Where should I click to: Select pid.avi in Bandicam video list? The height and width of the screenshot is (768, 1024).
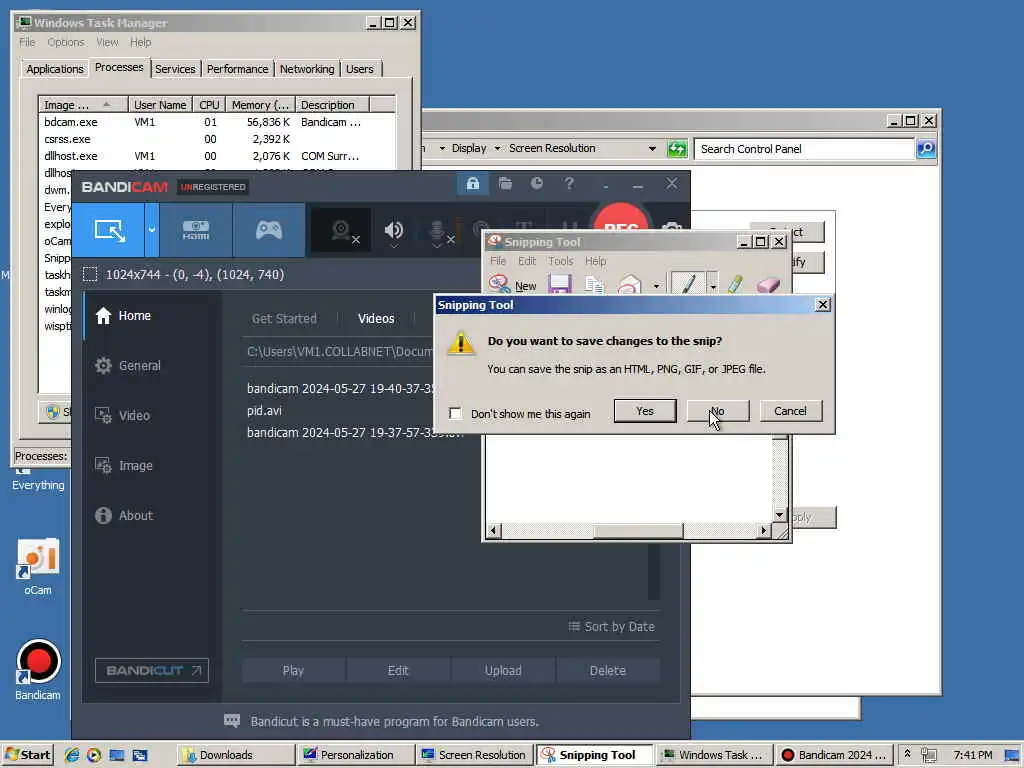[264, 411]
